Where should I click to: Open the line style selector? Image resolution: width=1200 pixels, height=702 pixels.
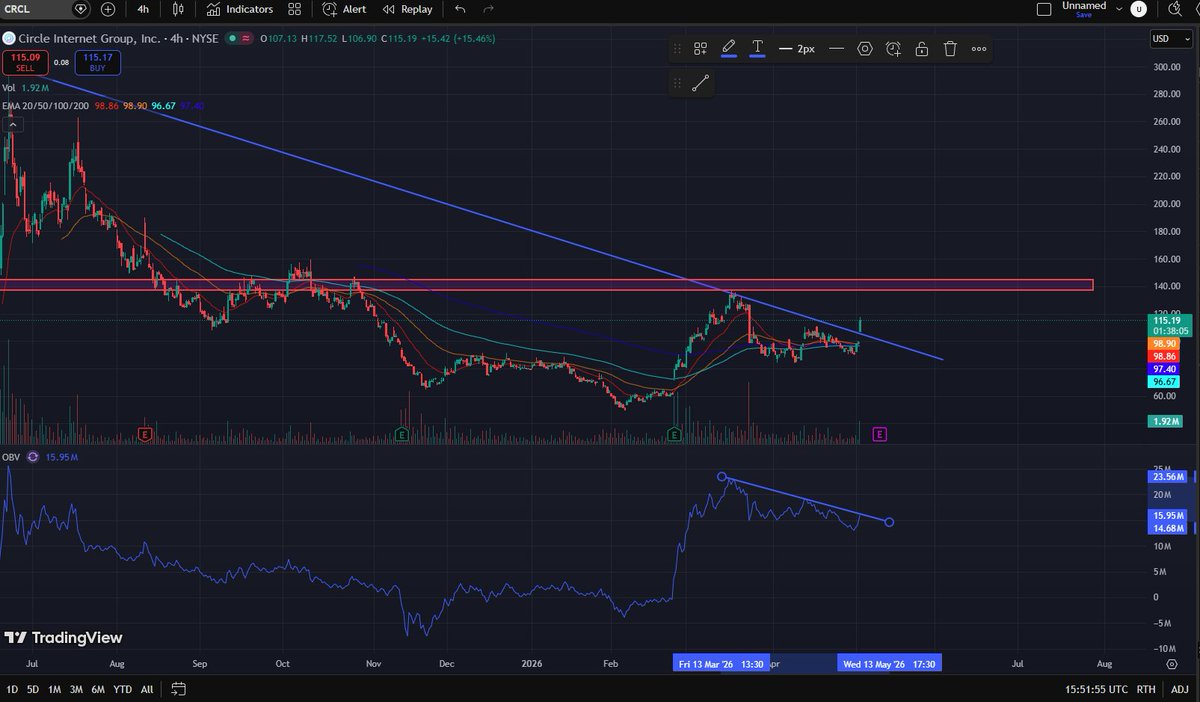[x=836, y=48]
